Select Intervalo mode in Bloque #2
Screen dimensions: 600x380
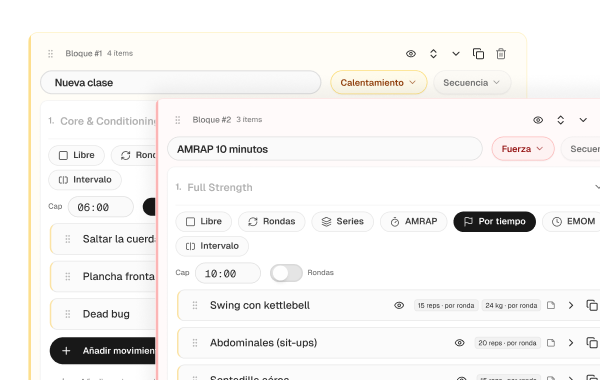pyautogui.click(x=212, y=246)
